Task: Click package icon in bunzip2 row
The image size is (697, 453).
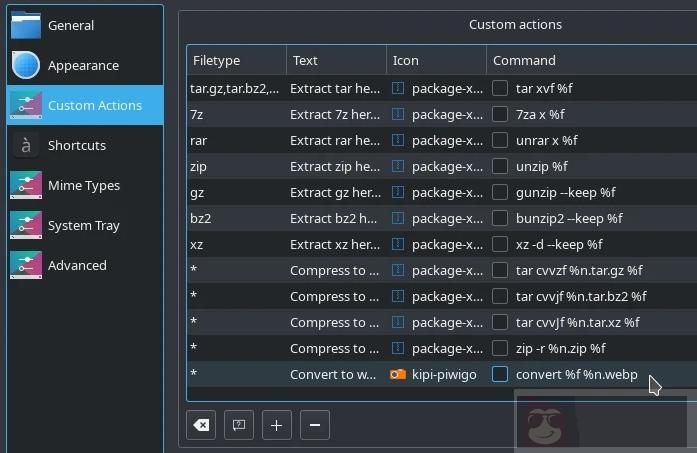Action: tap(398, 218)
